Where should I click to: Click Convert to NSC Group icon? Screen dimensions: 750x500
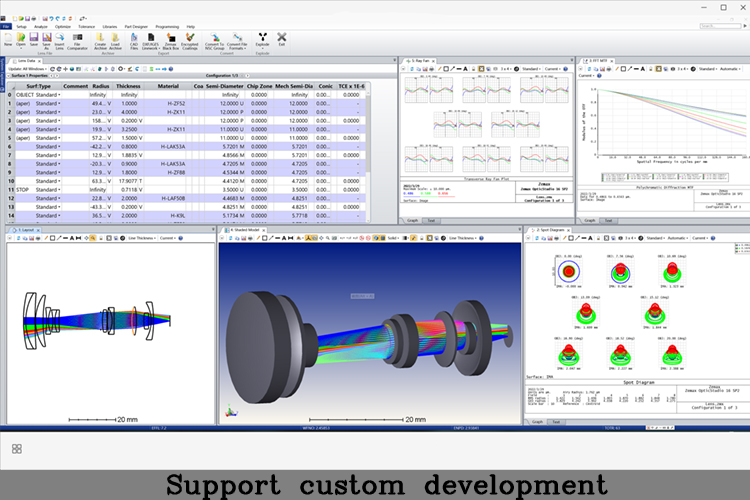coord(214,39)
